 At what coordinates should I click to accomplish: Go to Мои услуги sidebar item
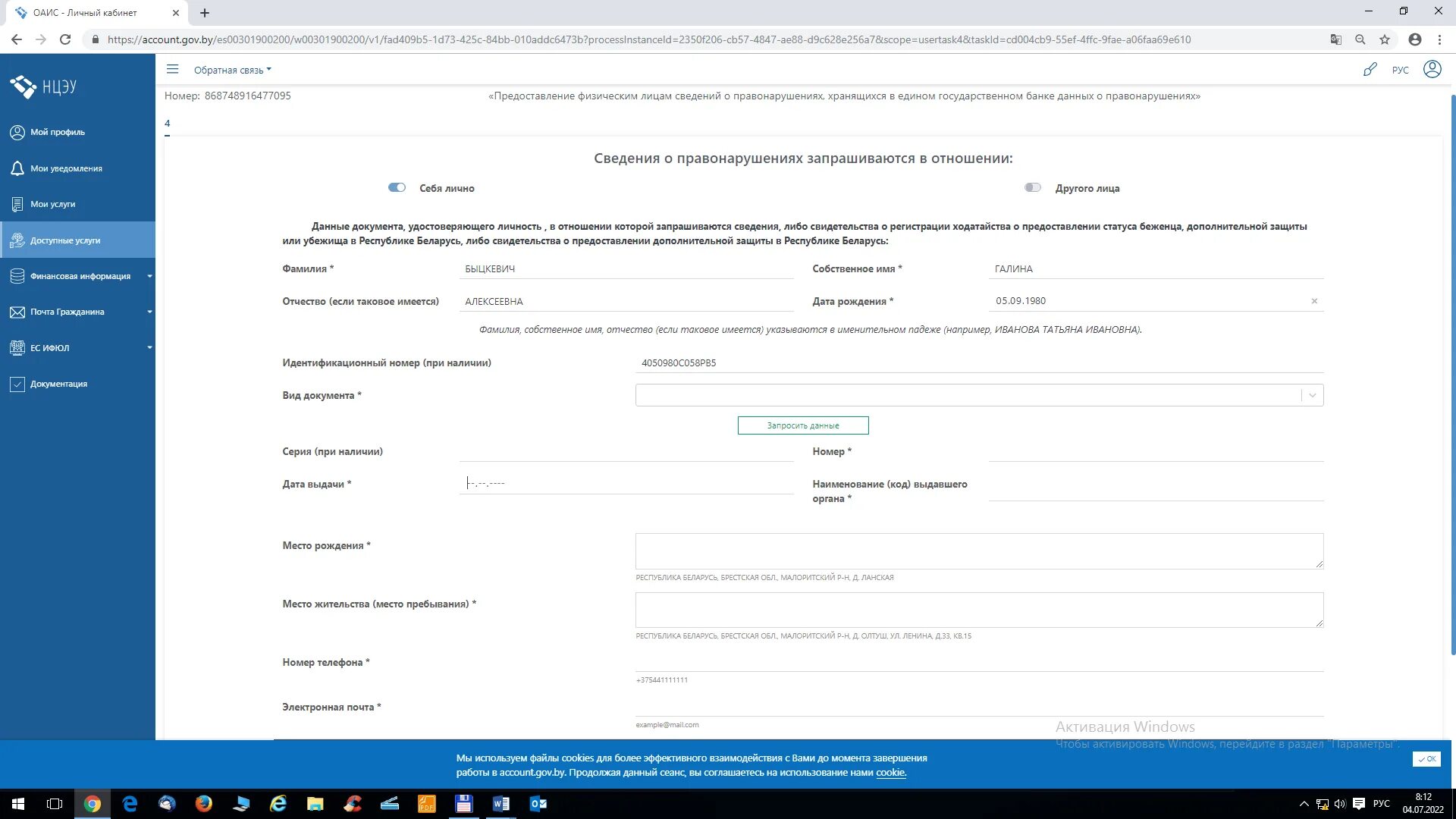52,204
